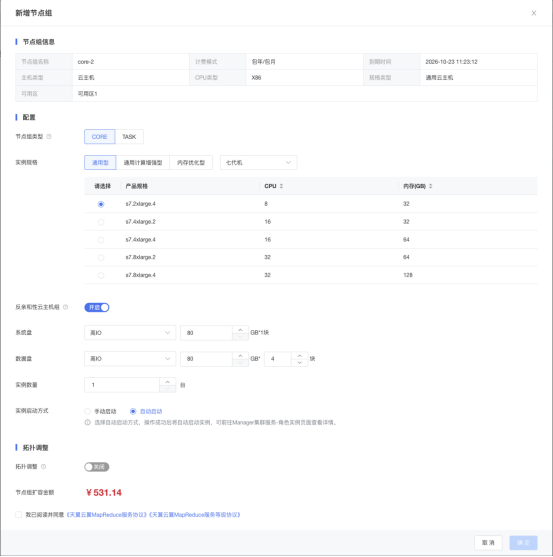Sort the table by 内存(GB) column
The image size is (553, 557).
[430, 186]
